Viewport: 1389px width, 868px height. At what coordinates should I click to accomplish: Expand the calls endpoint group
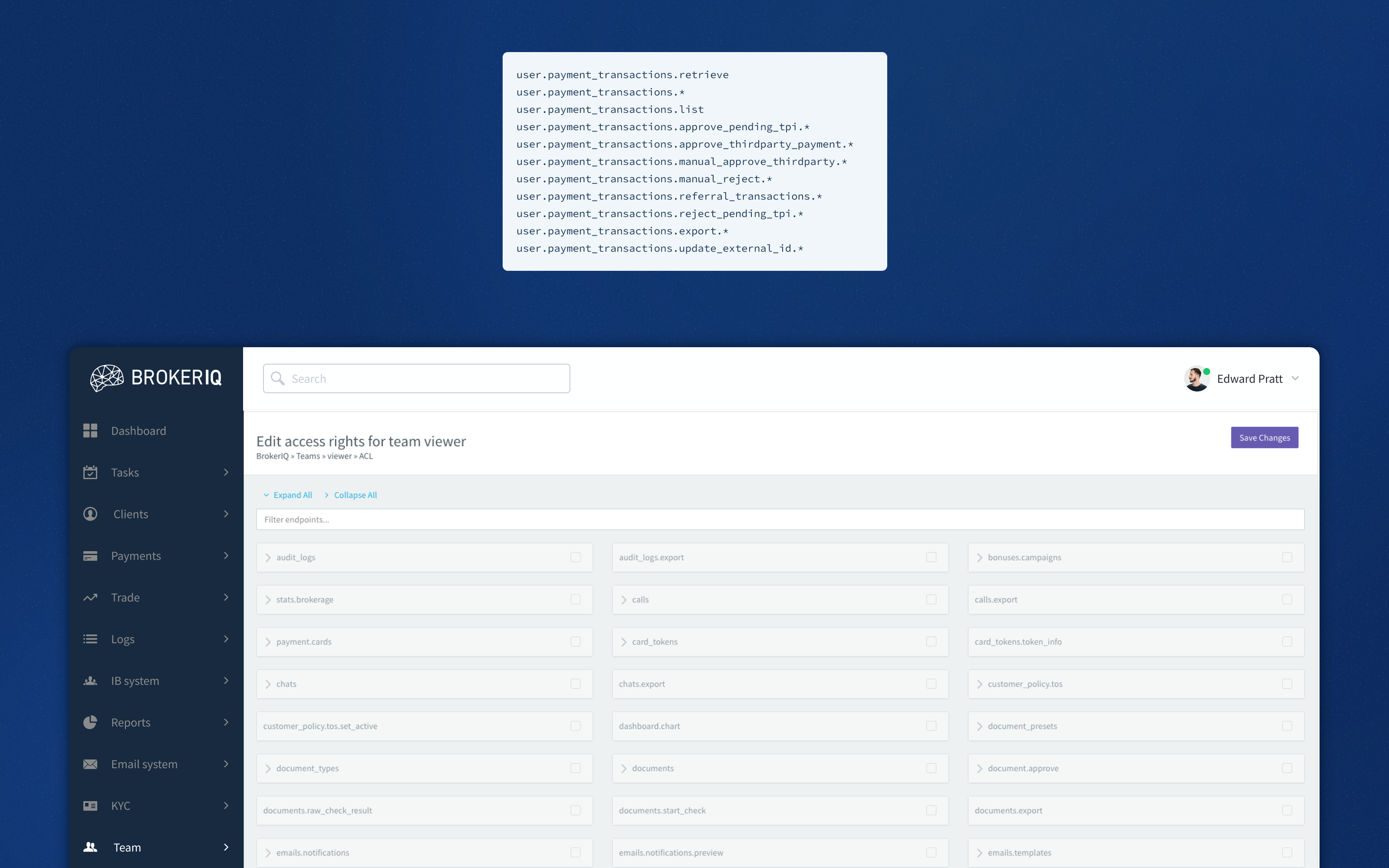coord(624,600)
